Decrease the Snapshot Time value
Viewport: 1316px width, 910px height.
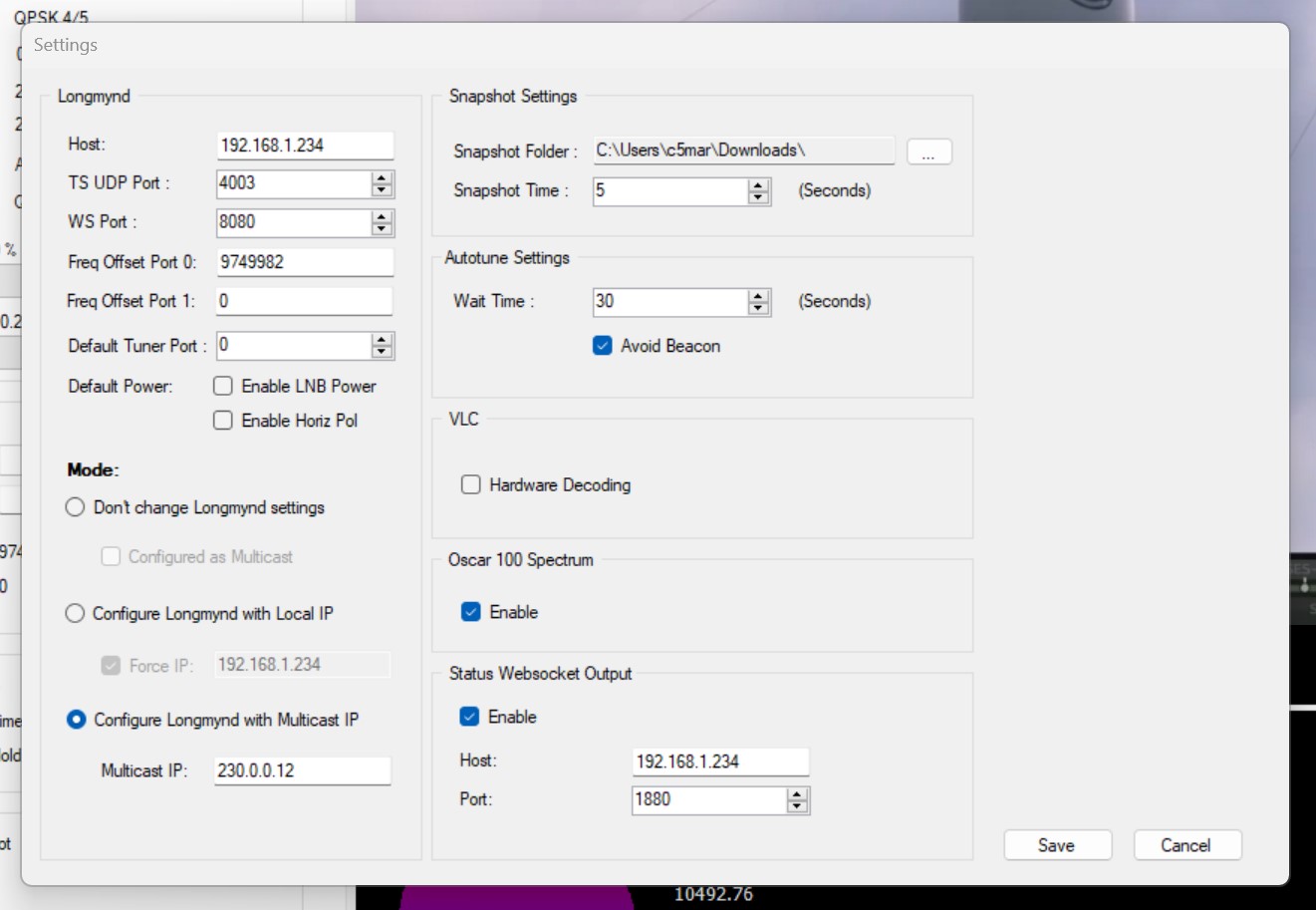coord(759,197)
